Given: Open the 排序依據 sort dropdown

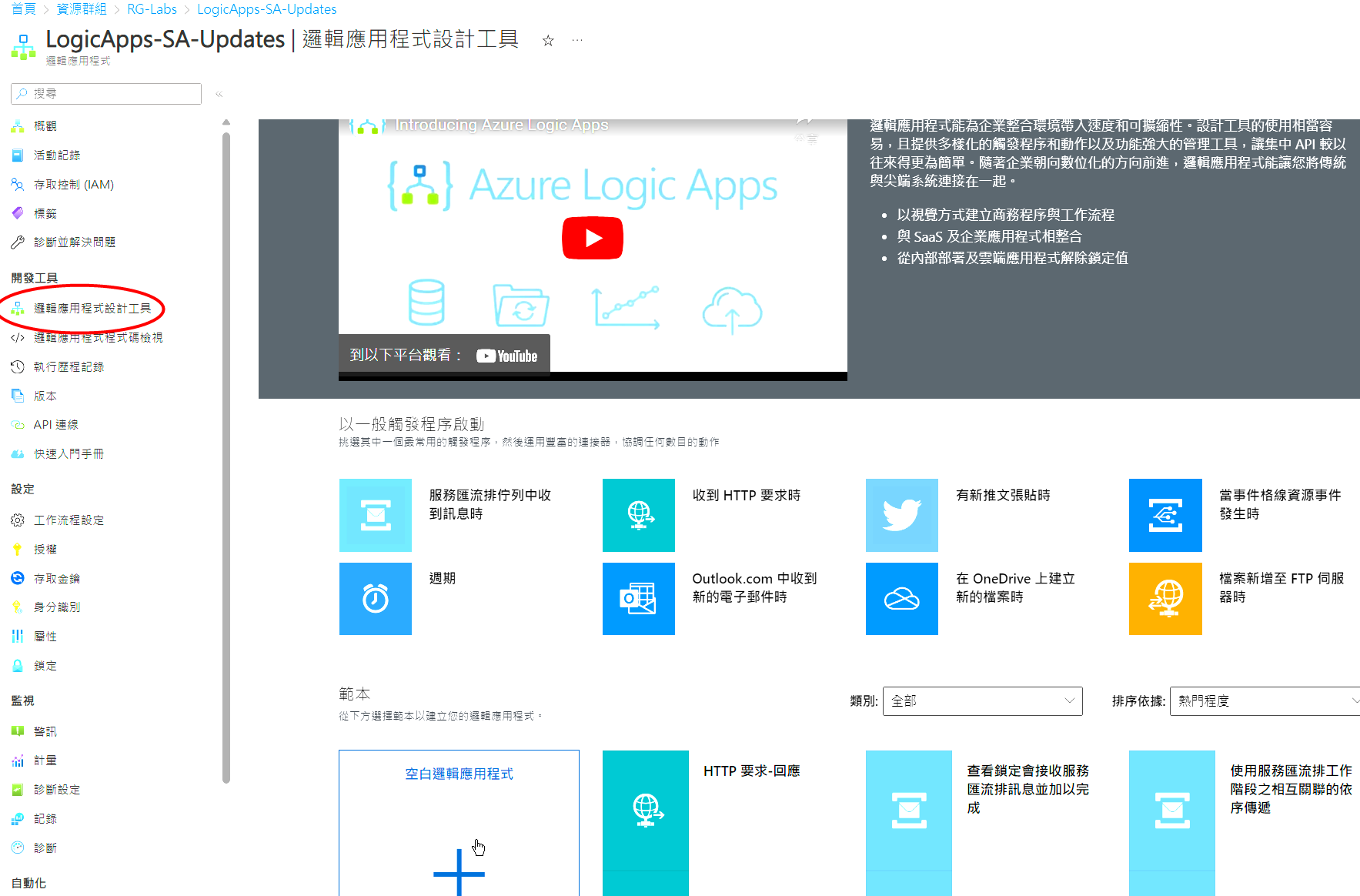Looking at the screenshot, I should pyautogui.click(x=1265, y=701).
